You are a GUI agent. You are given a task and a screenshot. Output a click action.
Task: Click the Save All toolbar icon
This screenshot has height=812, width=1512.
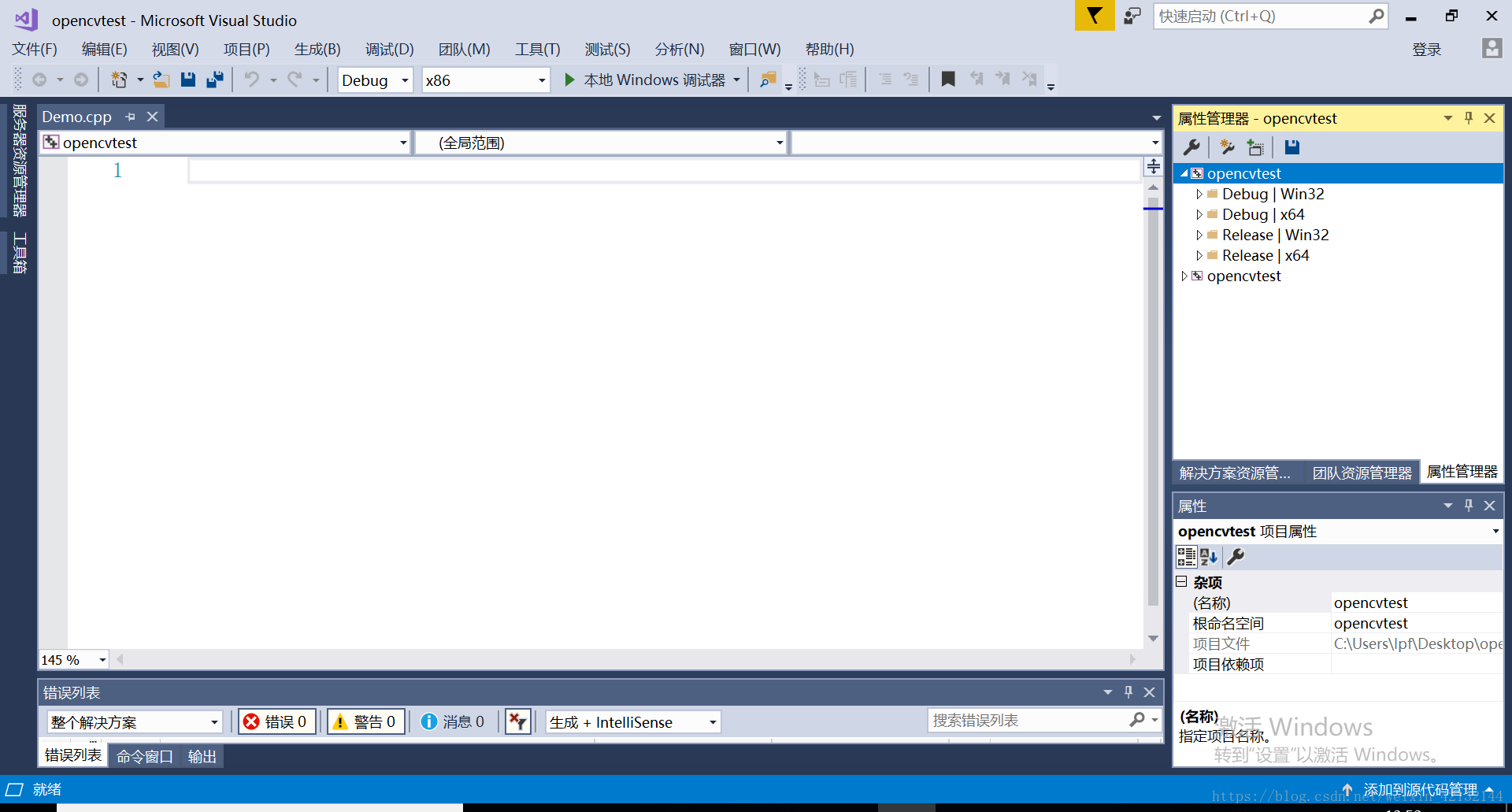click(214, 79)
